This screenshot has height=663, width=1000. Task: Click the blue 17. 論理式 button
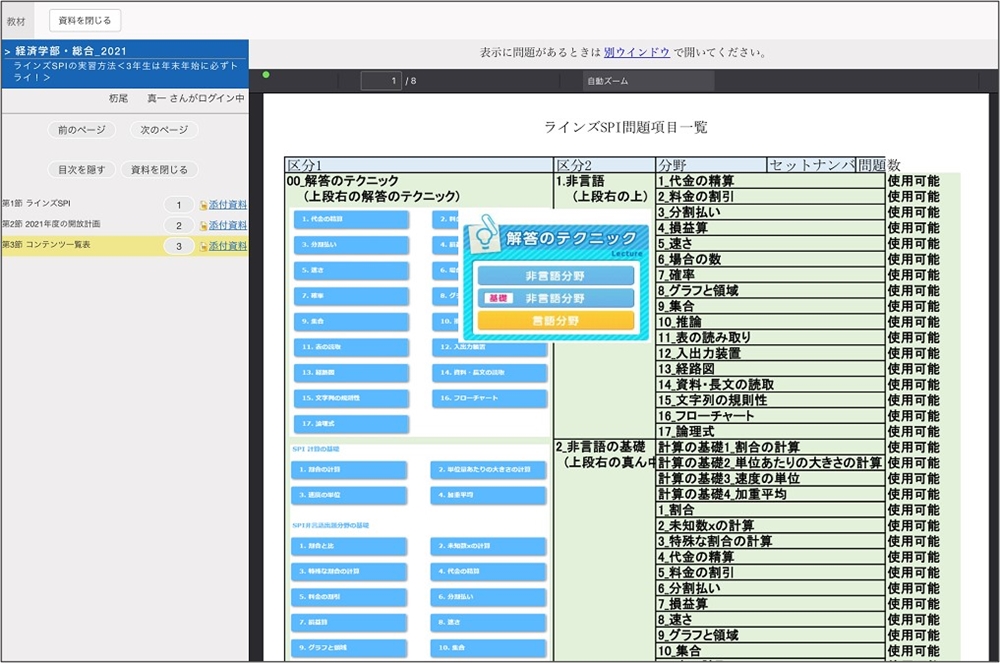[x=351, y=423]
